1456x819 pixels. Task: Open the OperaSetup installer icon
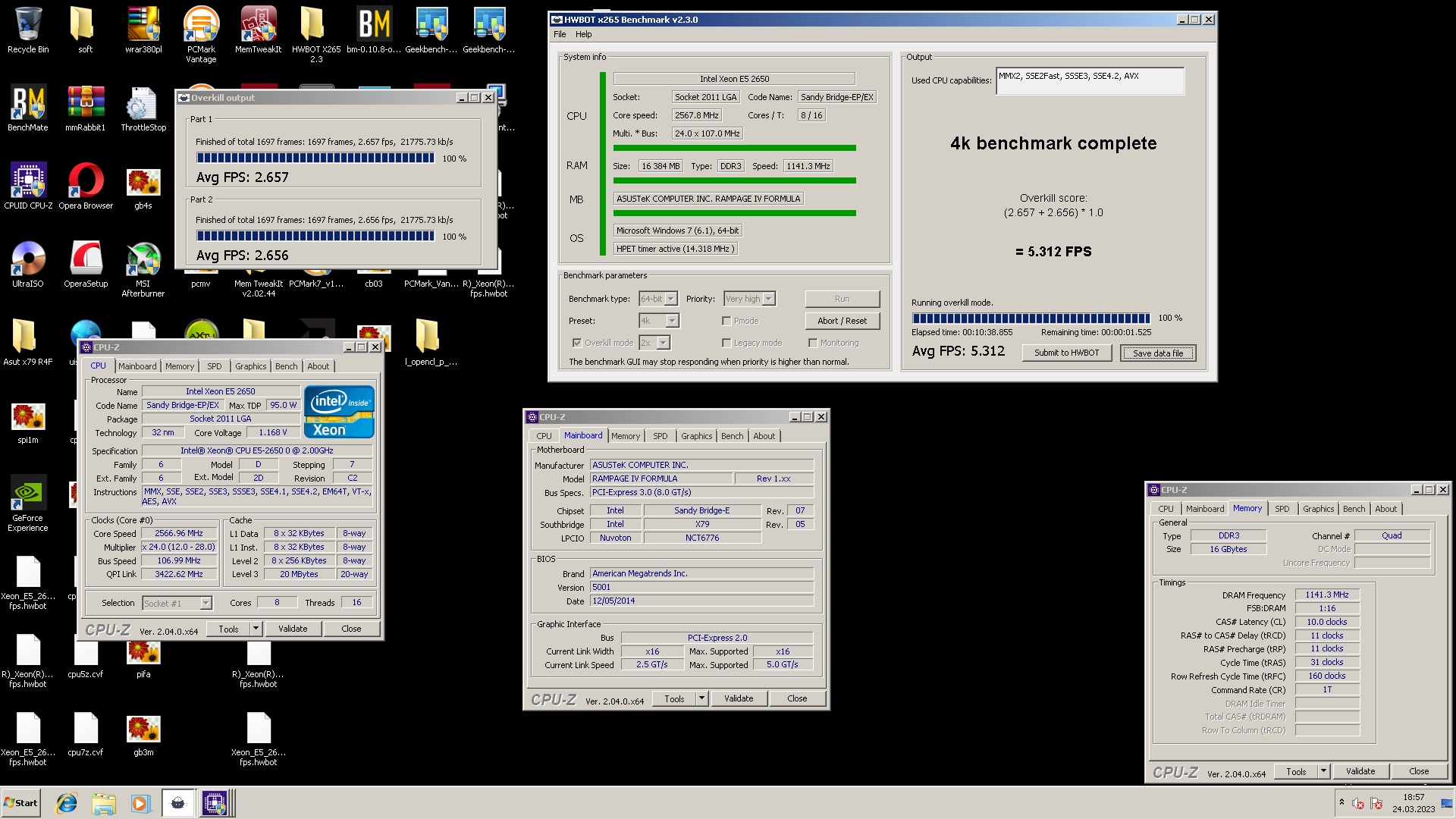click(86, 265)
